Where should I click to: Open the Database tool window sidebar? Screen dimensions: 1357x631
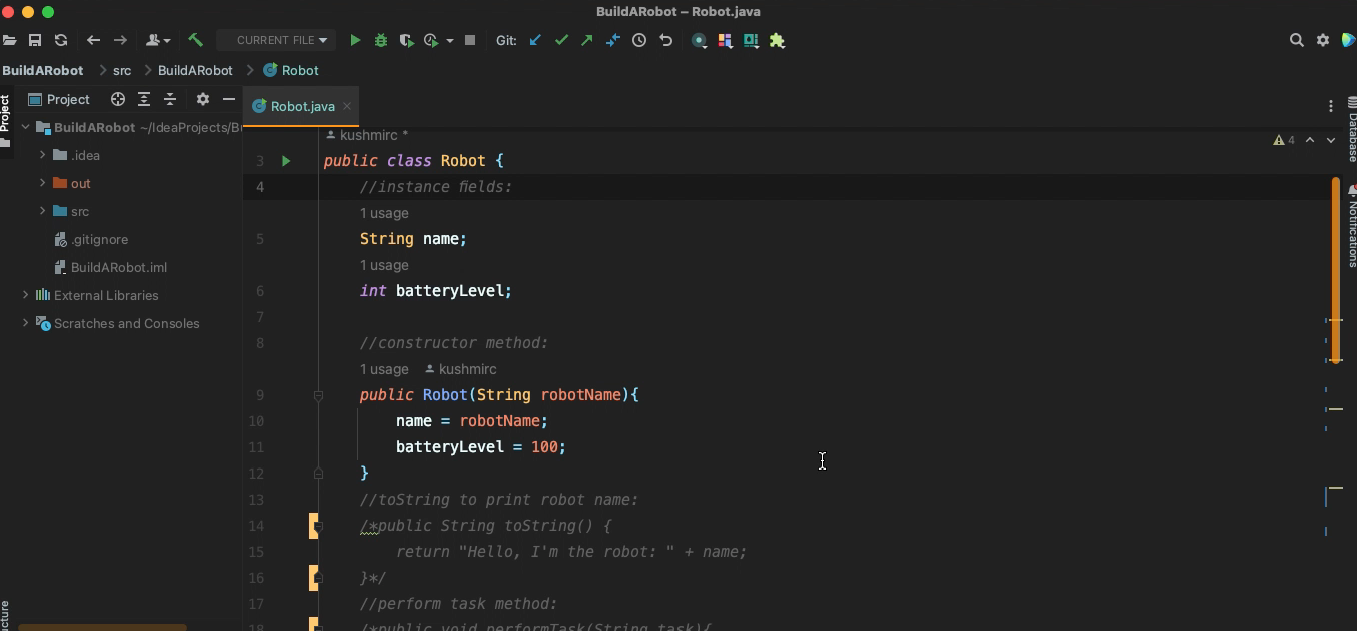coord(1350,120)
